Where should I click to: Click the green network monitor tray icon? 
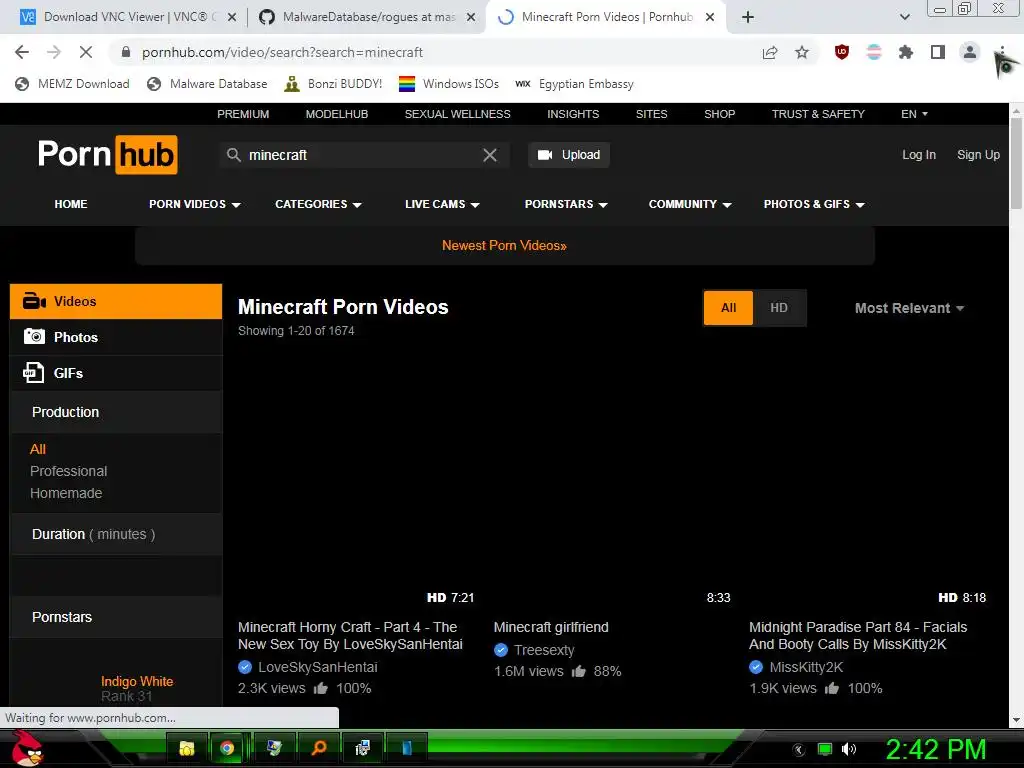pyautogui.click(x=825, y=749)
